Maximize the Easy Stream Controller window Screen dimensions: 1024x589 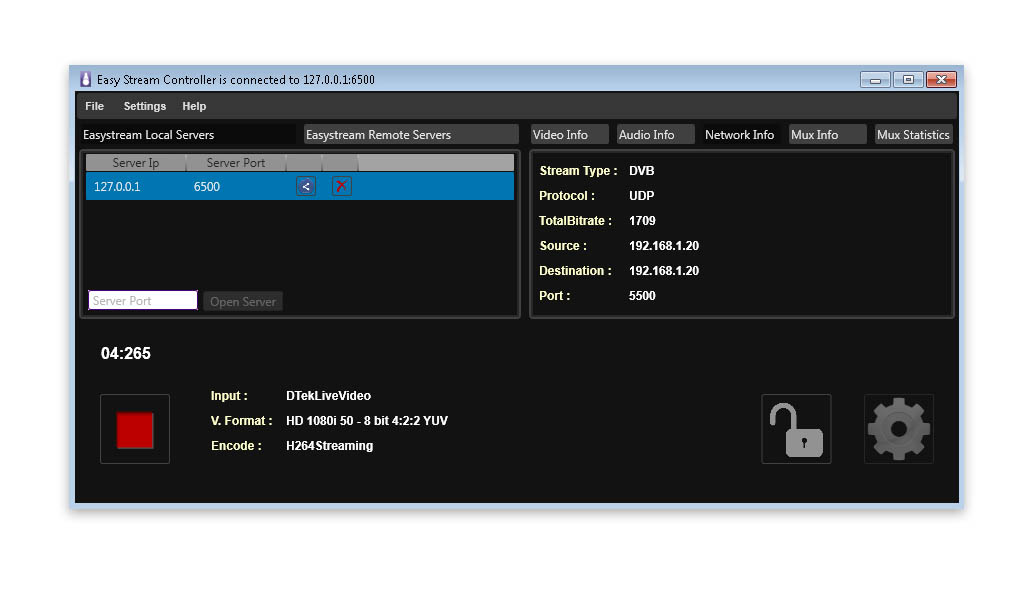pyautogui.click(x=908, y=80)
